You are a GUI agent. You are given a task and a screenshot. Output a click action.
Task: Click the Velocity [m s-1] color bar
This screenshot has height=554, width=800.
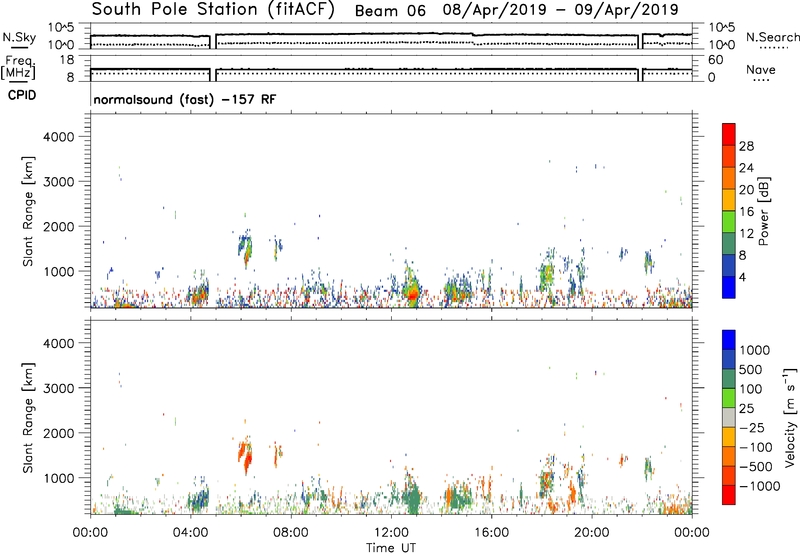(x=729, y=417)
